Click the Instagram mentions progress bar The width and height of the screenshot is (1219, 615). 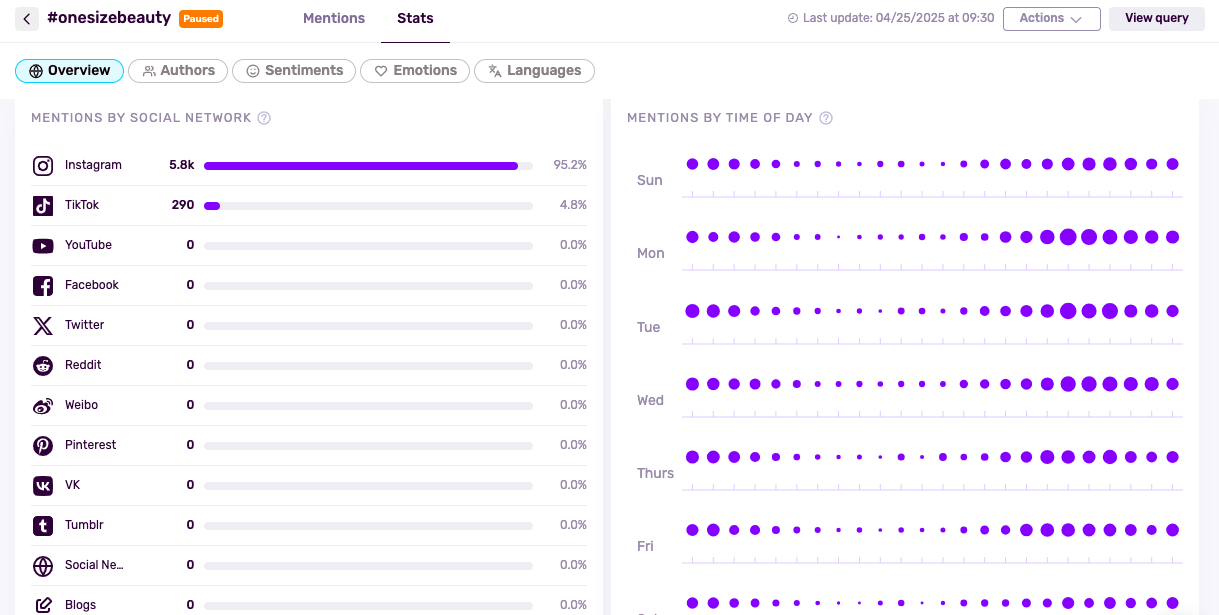click(x=368, y=166)
